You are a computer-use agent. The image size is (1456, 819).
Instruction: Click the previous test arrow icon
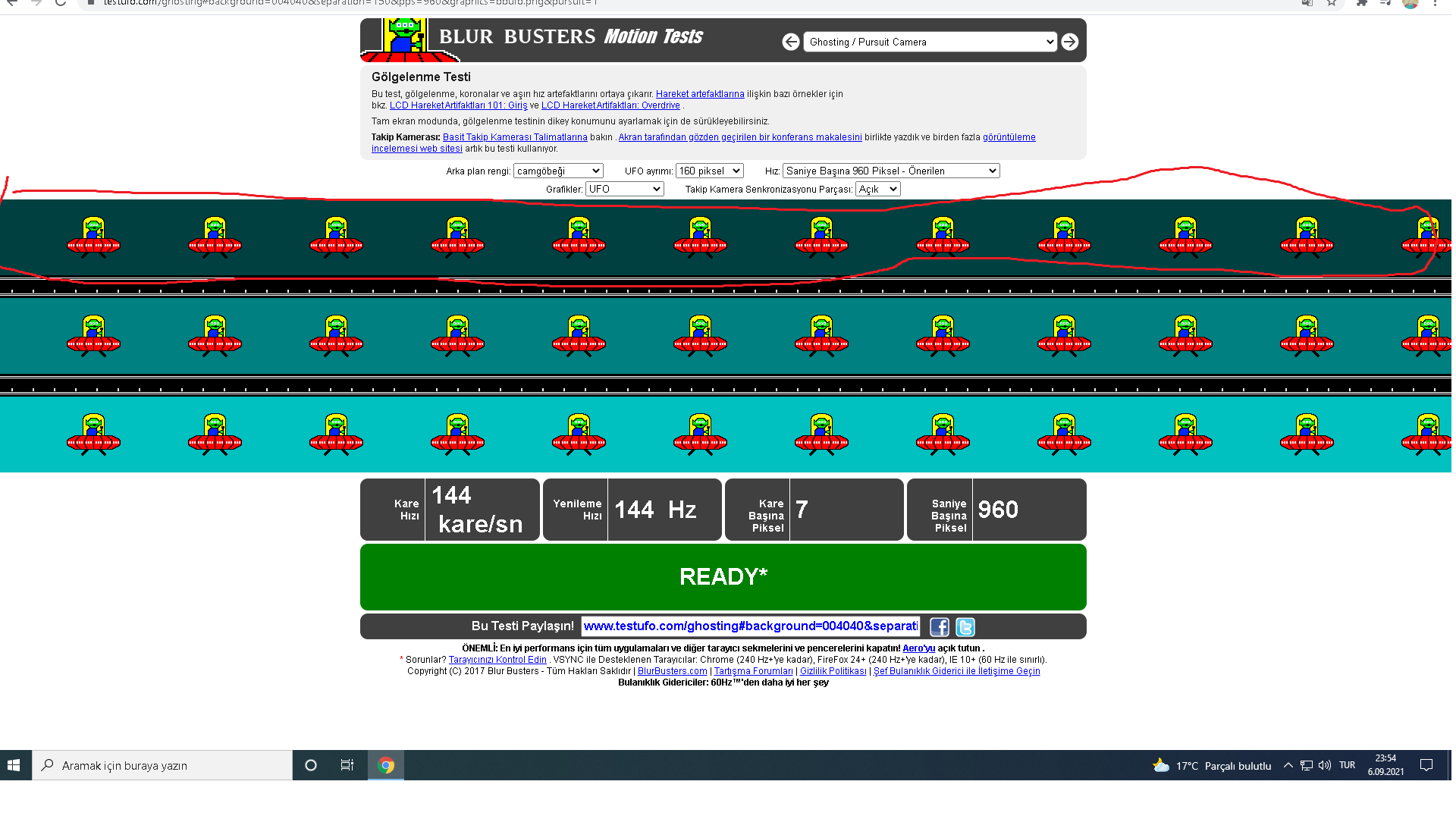click(790, 42)
